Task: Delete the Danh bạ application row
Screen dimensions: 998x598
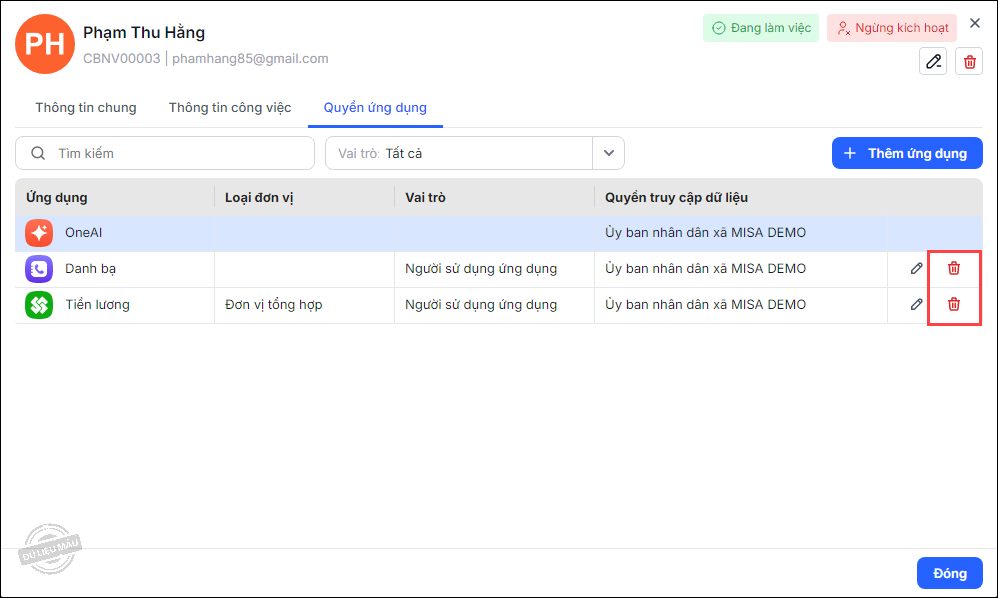Action: [954, 268]
